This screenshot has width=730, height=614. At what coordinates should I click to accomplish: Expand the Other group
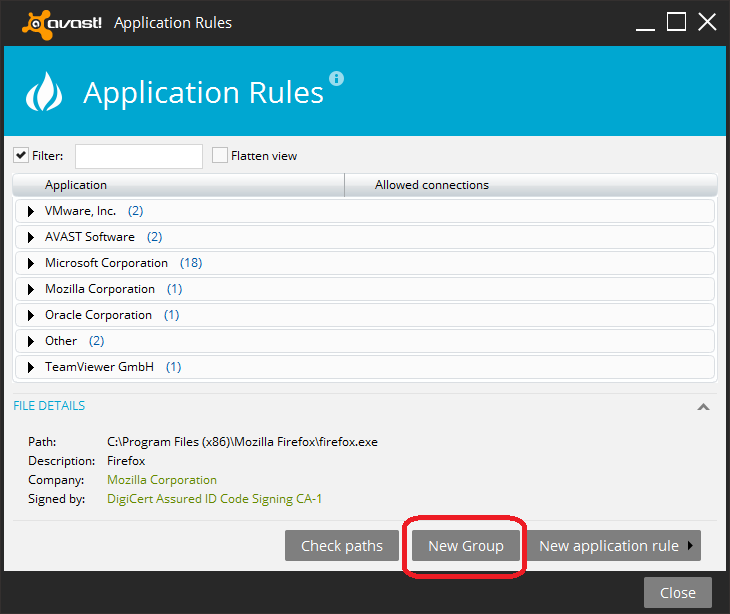(x=31, y=341)
